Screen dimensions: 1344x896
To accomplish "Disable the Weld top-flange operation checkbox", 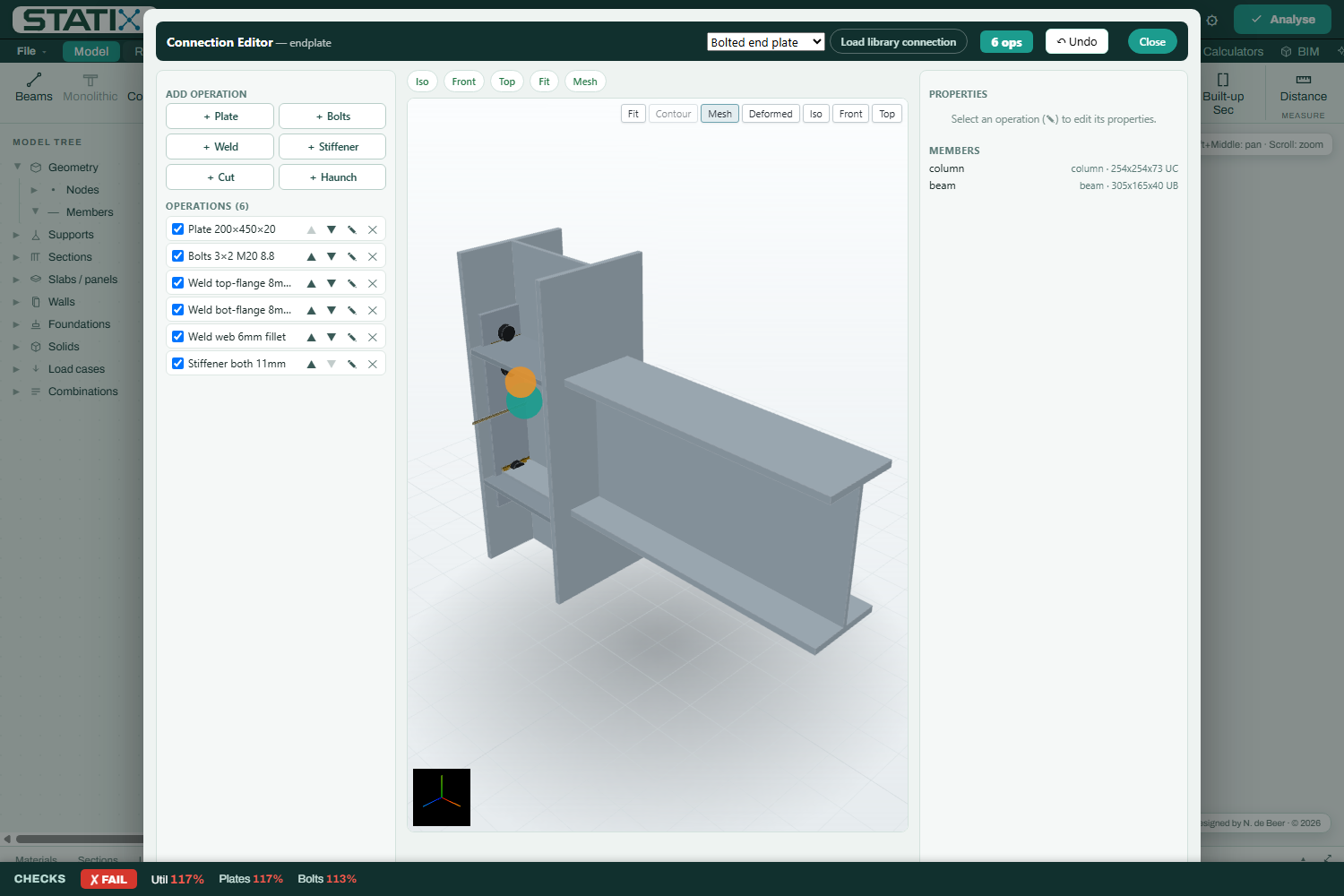I will point(177,283).
